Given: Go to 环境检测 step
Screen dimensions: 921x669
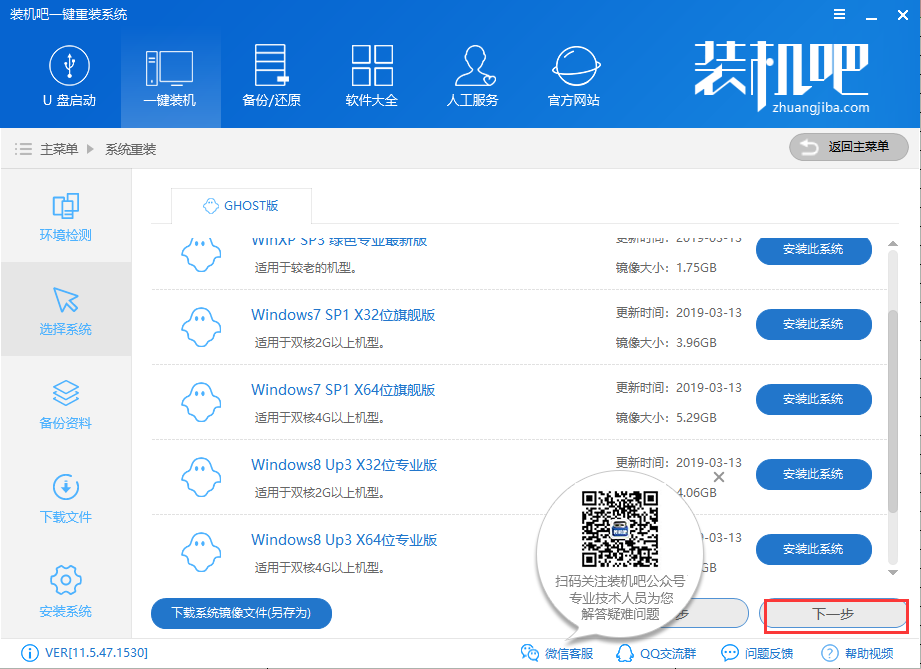Looking at the screenshot, I should [66, 216].
